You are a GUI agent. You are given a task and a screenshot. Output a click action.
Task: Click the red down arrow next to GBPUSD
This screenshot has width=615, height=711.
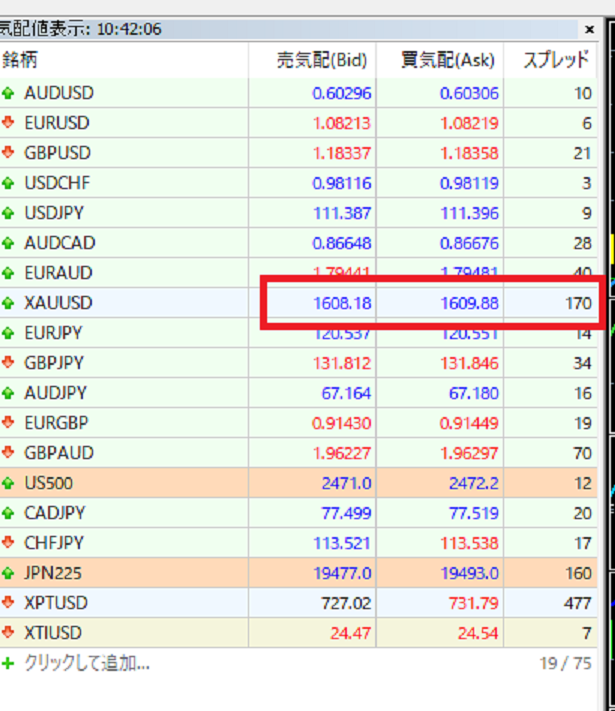pyautogui.click(x=9, y=153)
